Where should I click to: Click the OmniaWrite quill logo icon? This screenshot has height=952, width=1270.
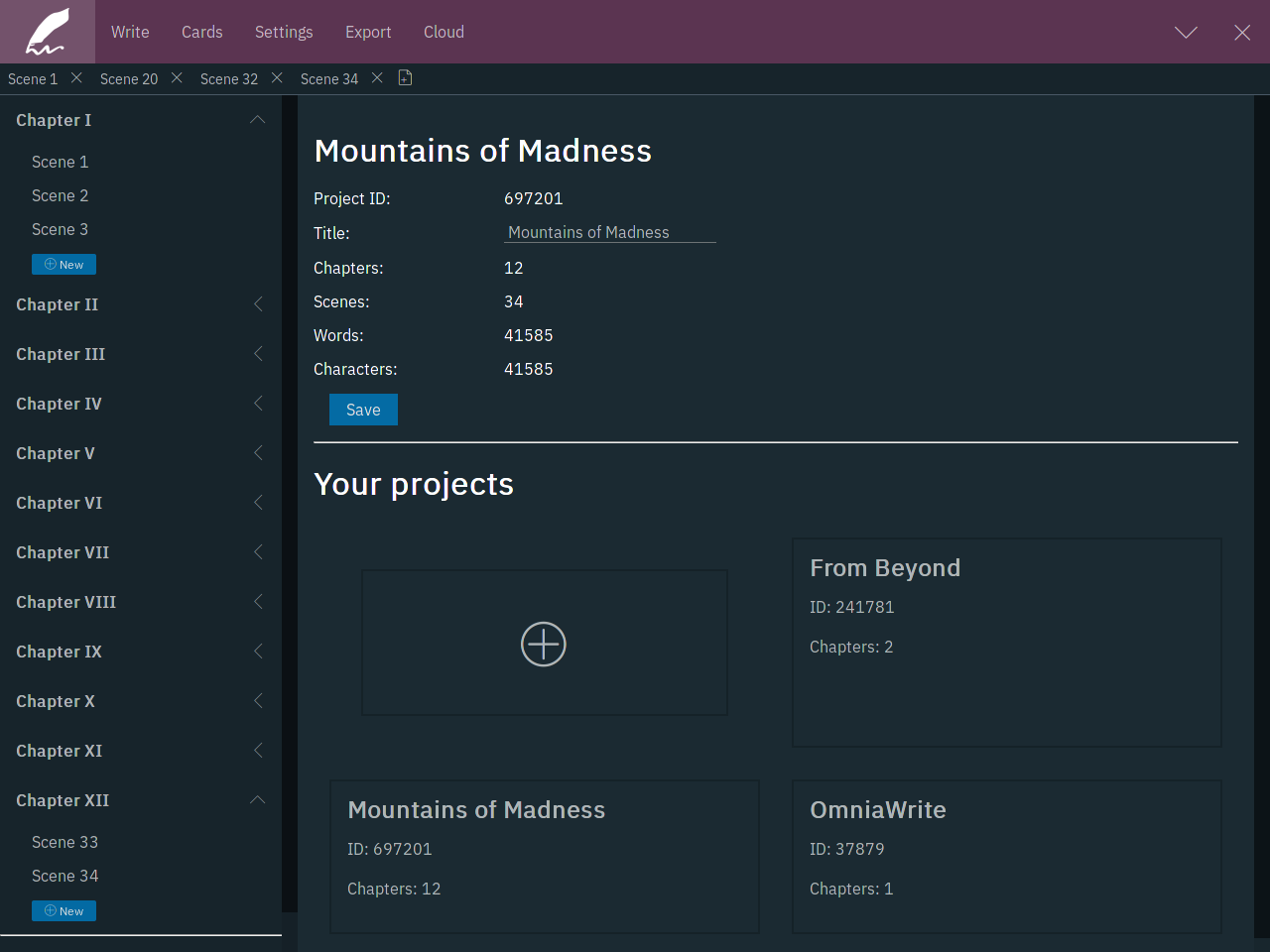click(47, 32)
